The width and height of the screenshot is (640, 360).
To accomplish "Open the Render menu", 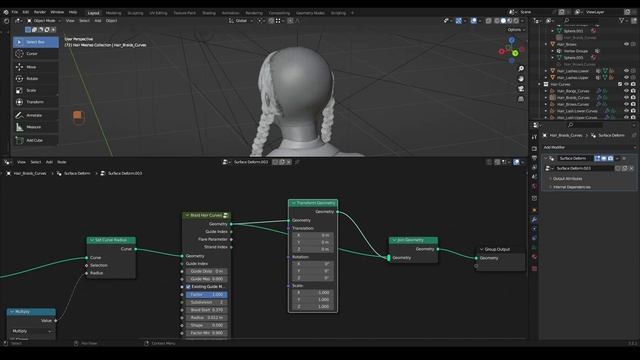I will click(x=40, y=12).
